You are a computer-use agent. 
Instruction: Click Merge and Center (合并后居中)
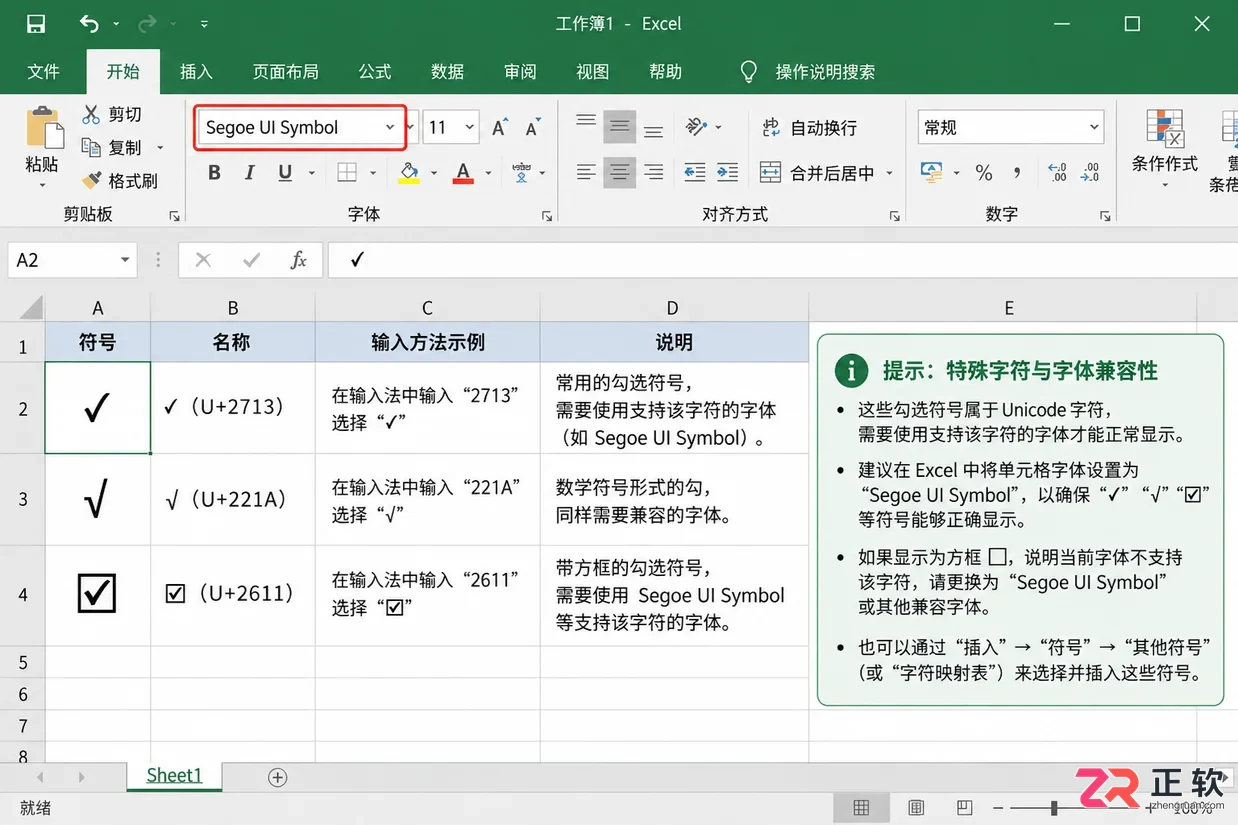click(x=818, y=173)
